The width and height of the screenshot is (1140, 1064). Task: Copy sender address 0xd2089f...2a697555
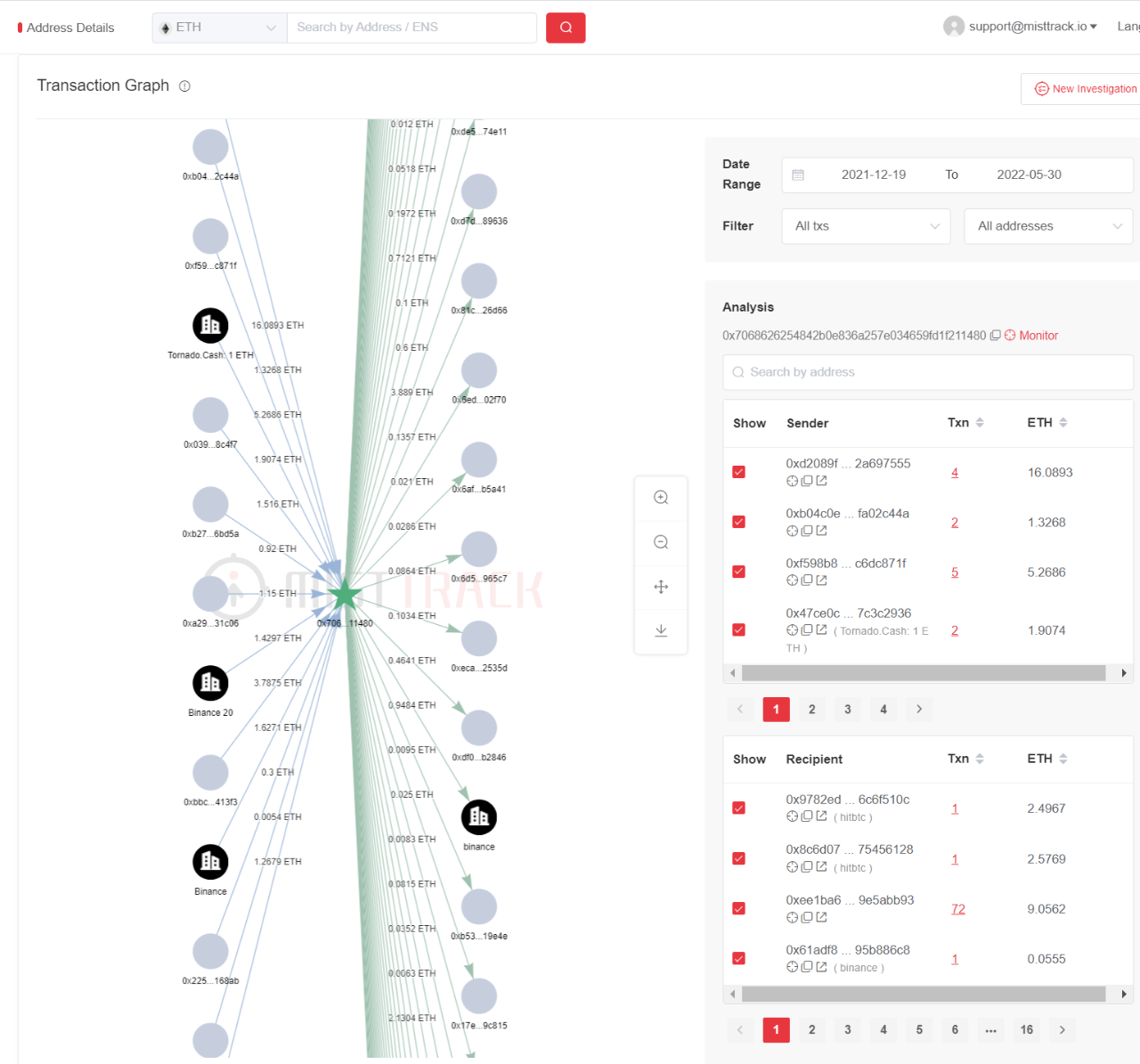click(806, 481)
